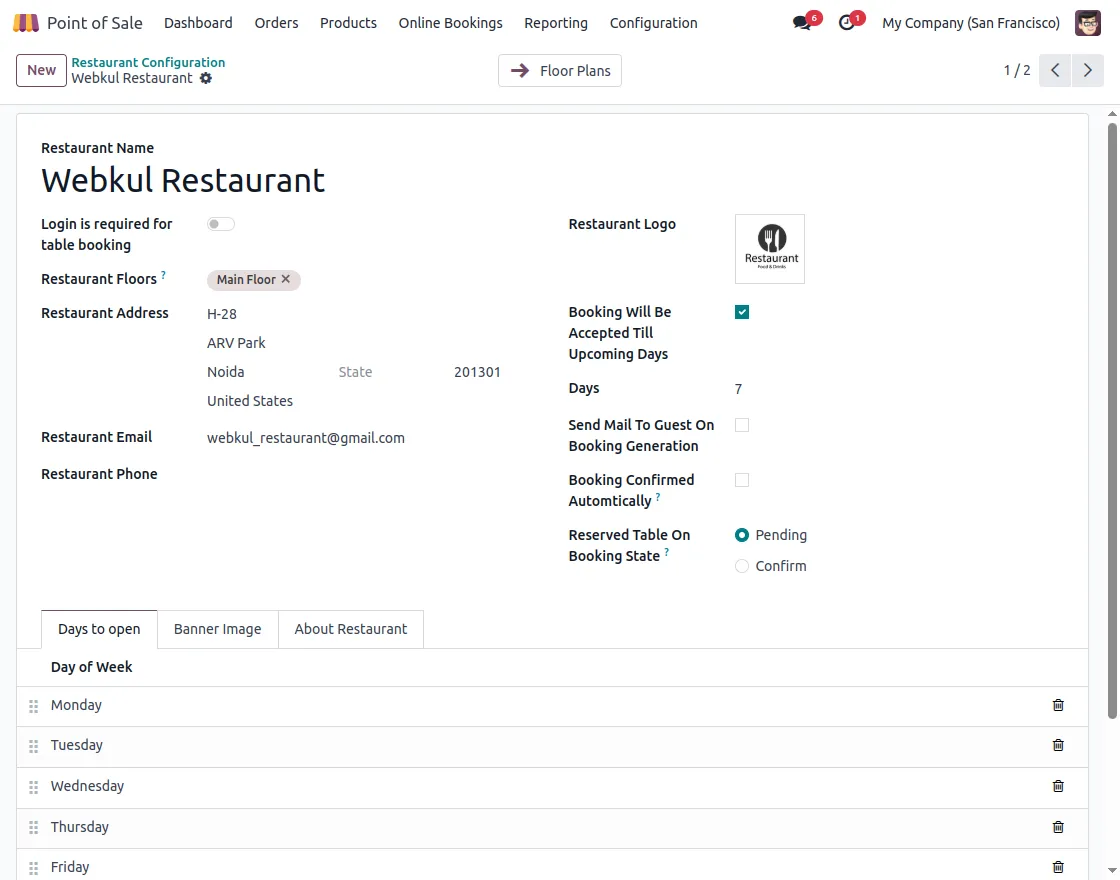Click the Floor Plans button
The width and height of the screenshot is (1120, 880).
point(560,71)
